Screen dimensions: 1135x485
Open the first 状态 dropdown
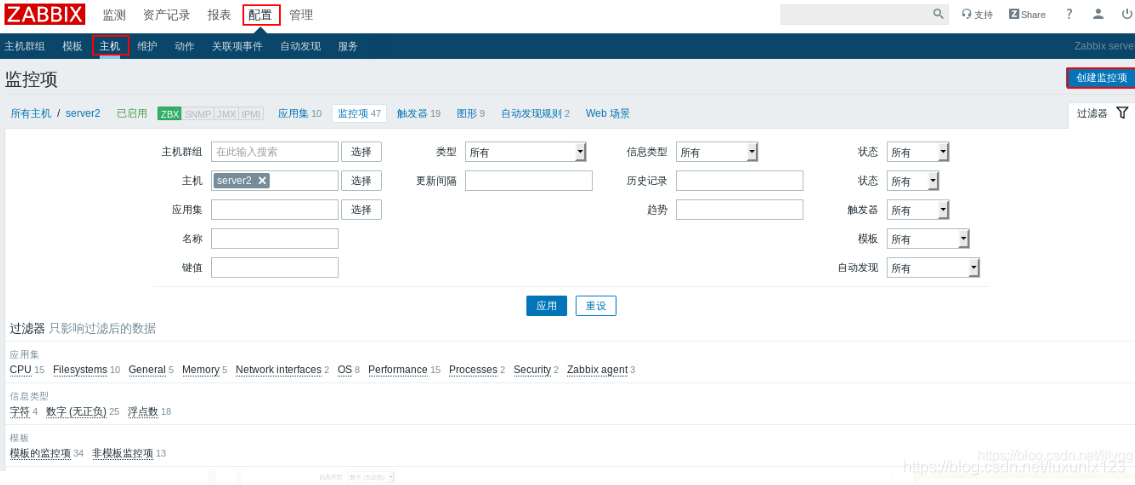[x=918, y=152]
